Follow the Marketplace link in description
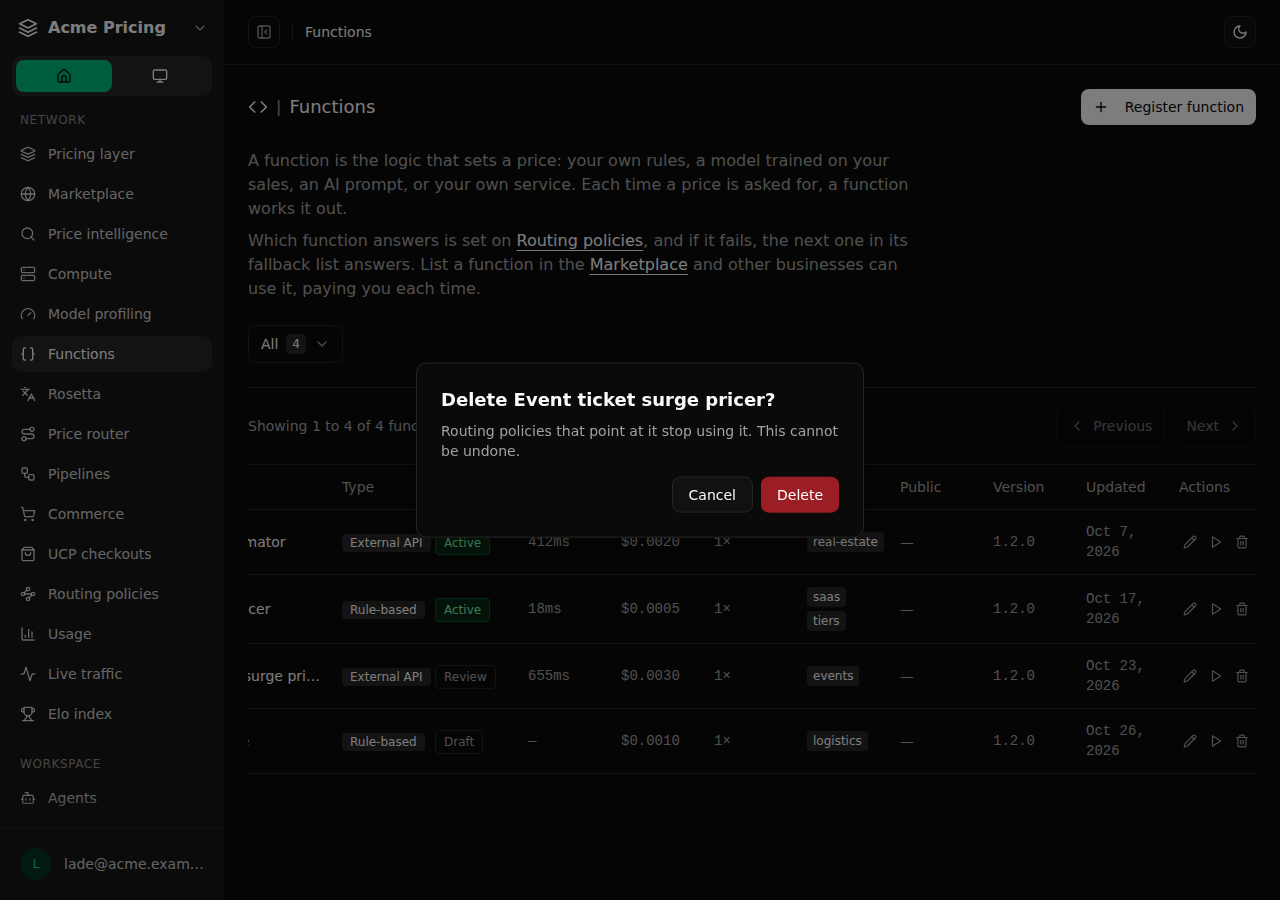The width and height of the screenshot is (1280, 900). pos(639,264)
